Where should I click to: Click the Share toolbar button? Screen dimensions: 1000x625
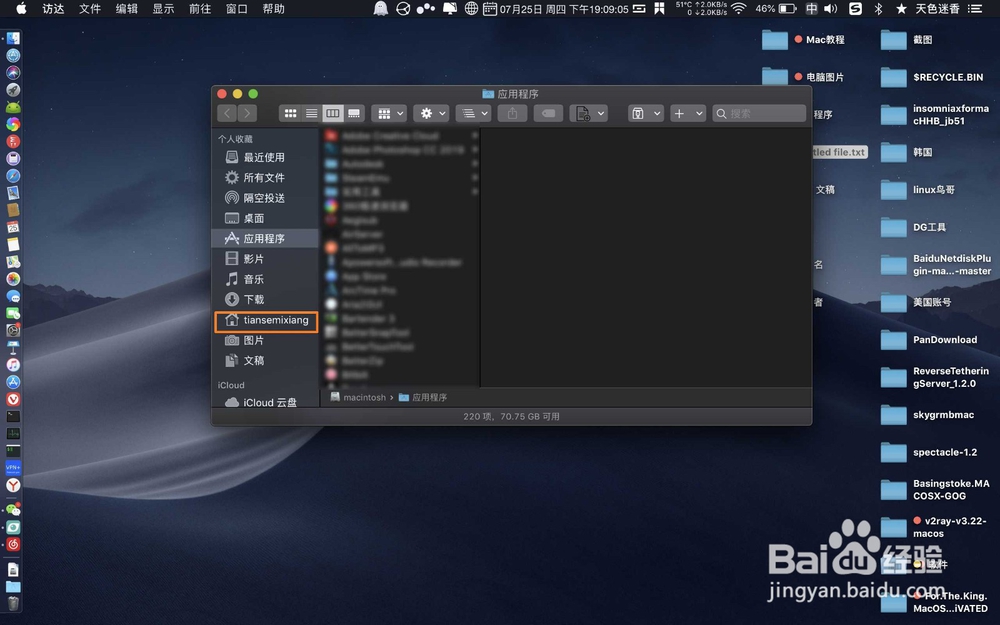click(x=512, y=114)
